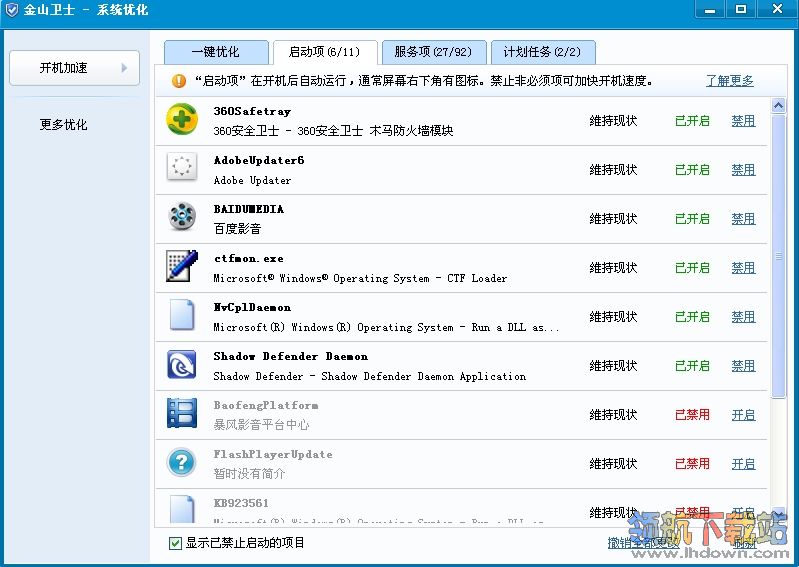This screenshot has height=567, width=799.
Task: Click the scrollbar up arrow
Action: [778, 105]
